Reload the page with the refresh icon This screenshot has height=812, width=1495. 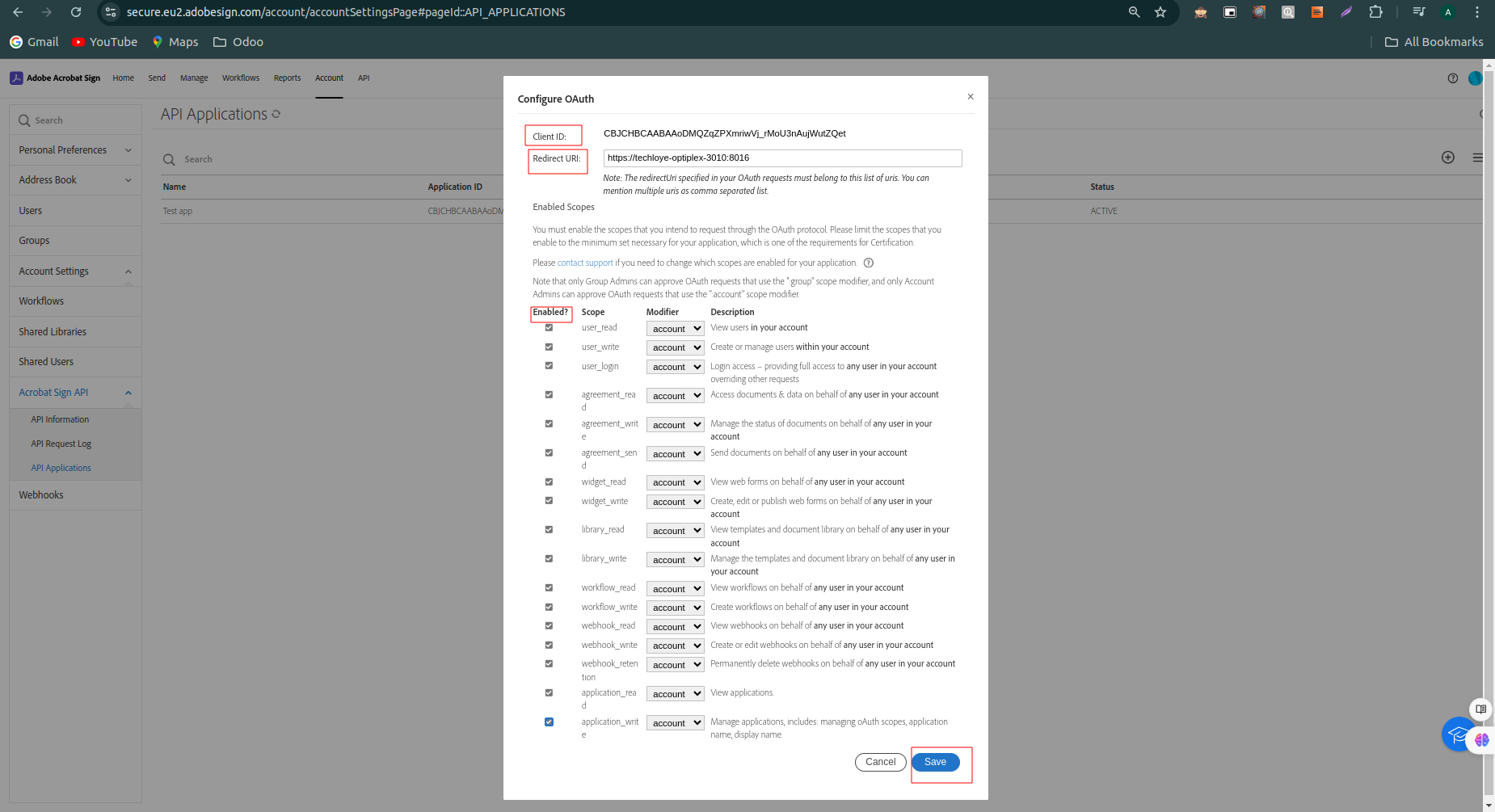tap(76, 12)
